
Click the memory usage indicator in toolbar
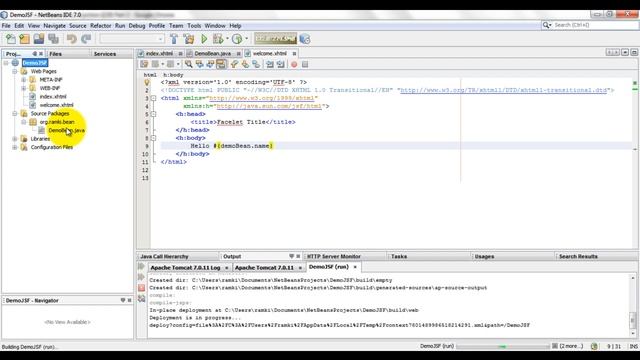(x=276, y=39)
